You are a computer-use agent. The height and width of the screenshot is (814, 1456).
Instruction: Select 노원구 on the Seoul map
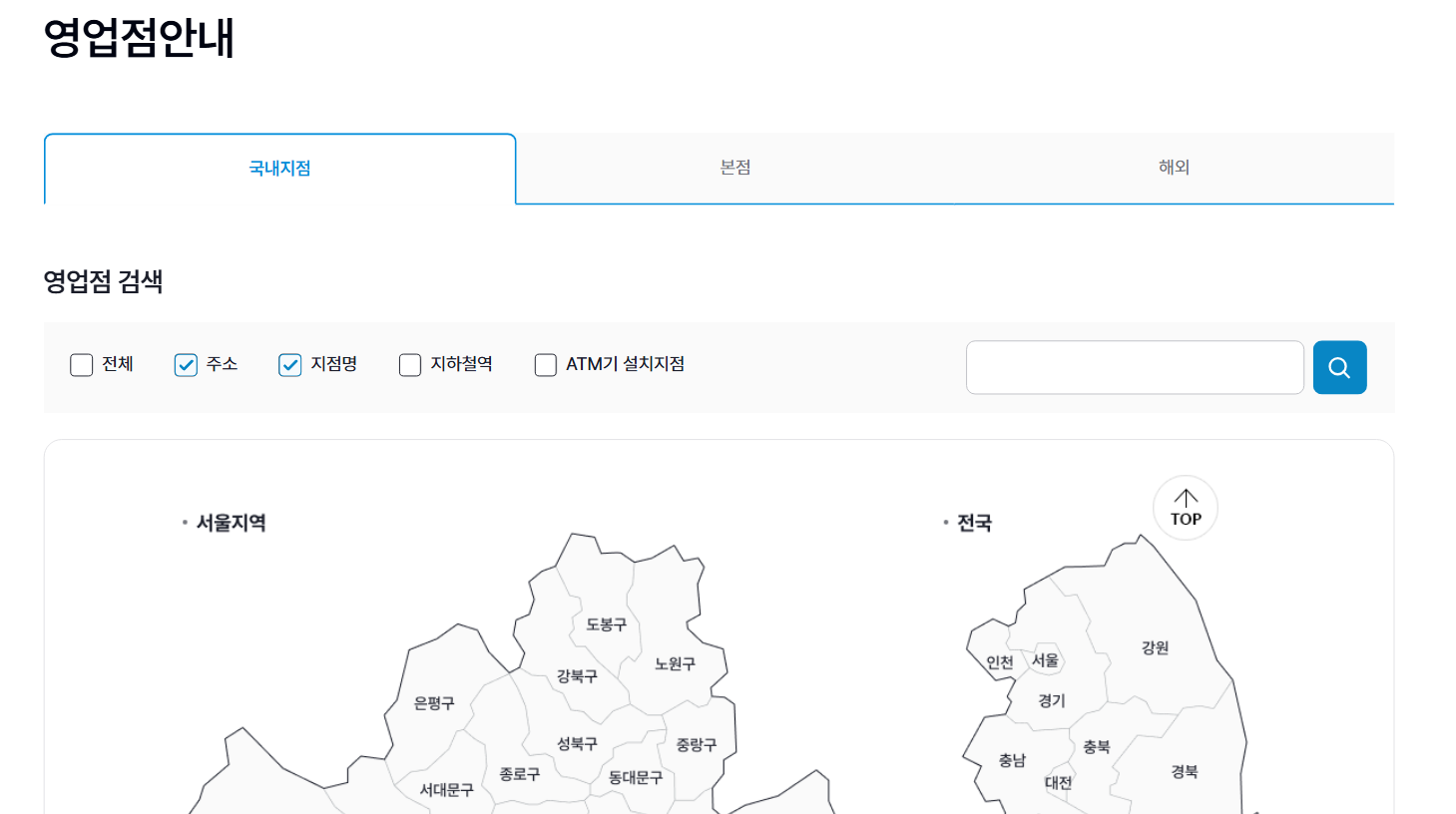point(675,663)
